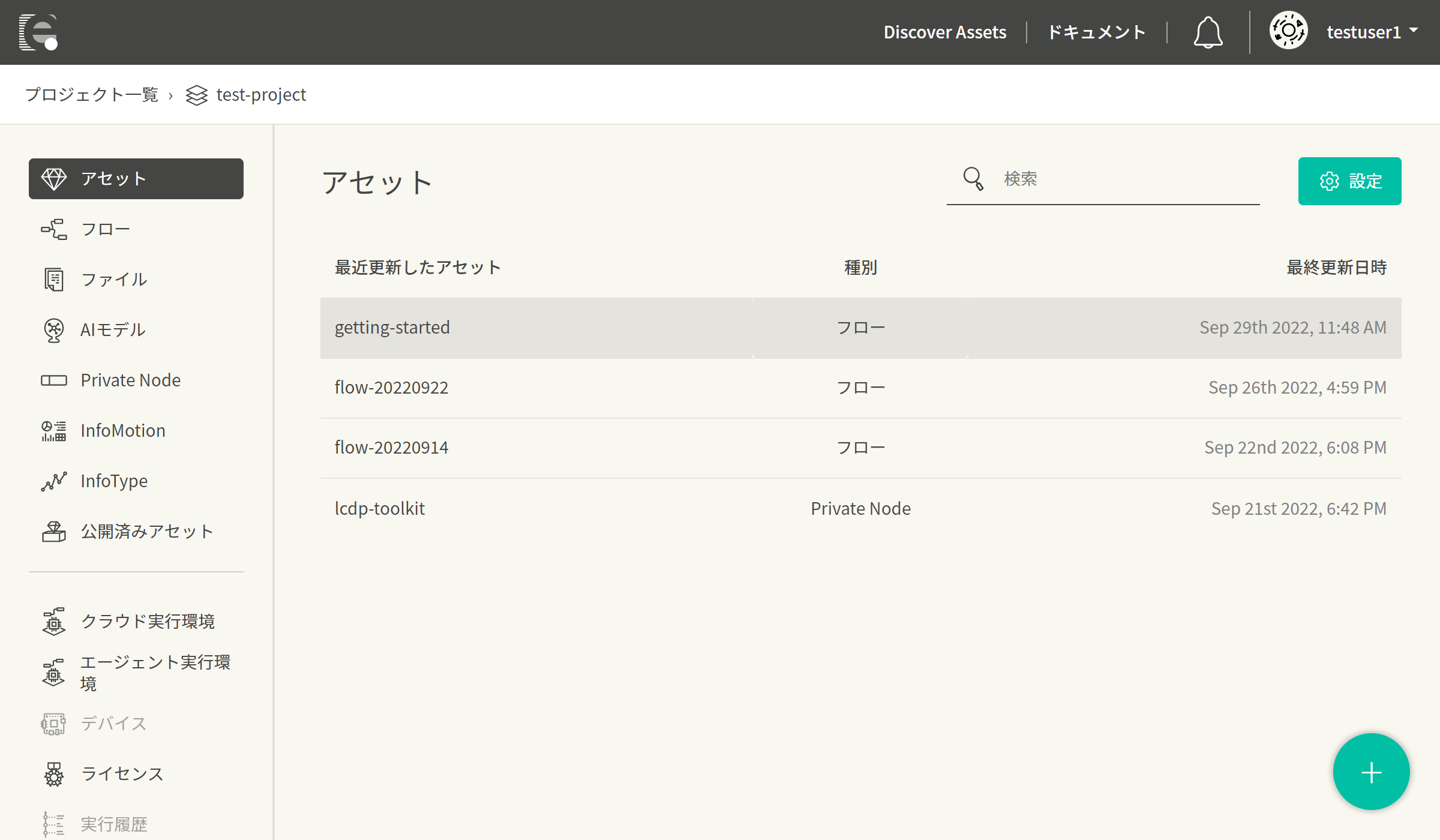Select アセット in the sidebar
This screenshot has height=840, width=1440.
tap(136, 179)
